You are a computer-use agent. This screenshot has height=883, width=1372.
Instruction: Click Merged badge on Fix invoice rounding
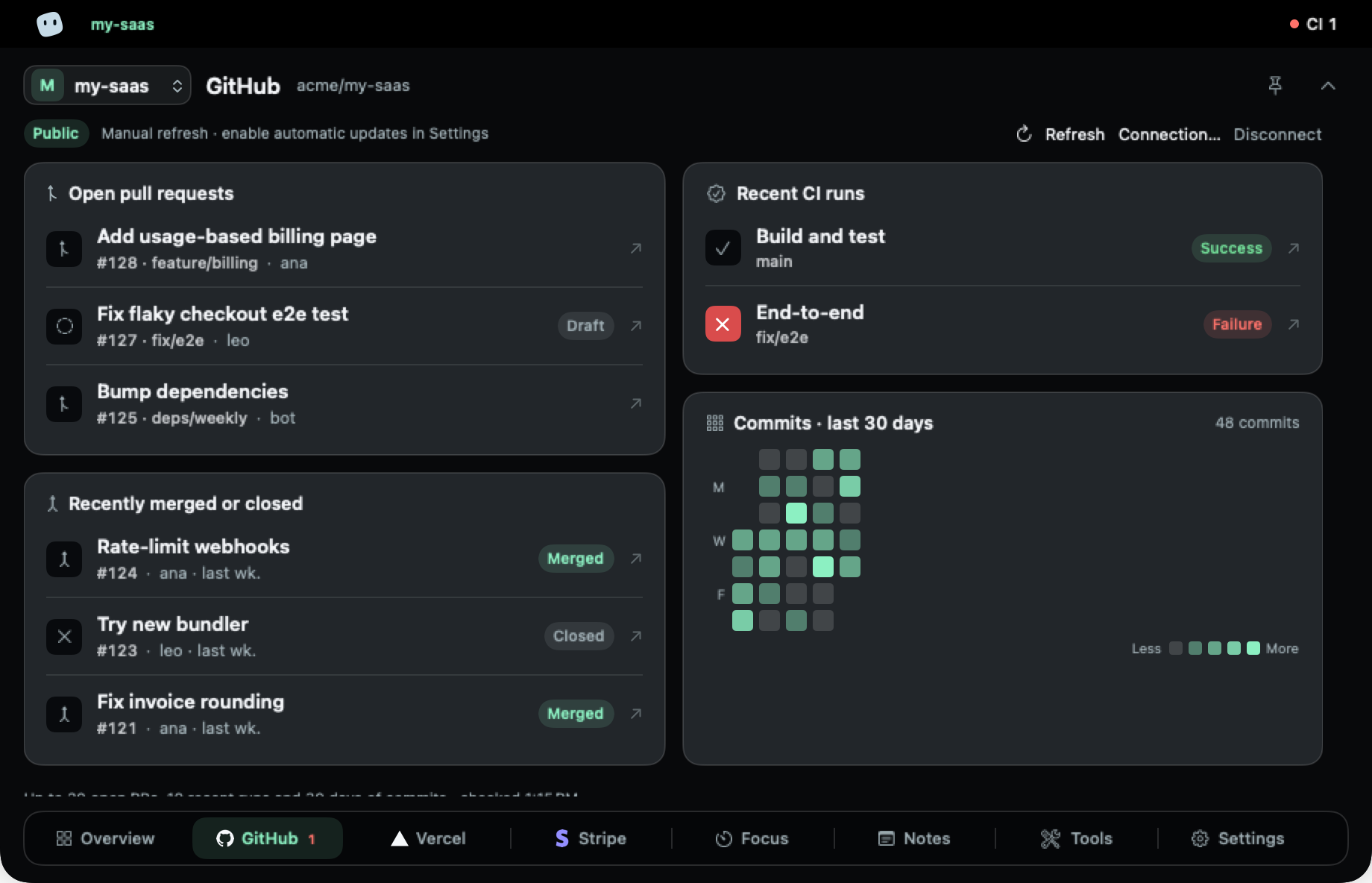click(x=576, y=714)
